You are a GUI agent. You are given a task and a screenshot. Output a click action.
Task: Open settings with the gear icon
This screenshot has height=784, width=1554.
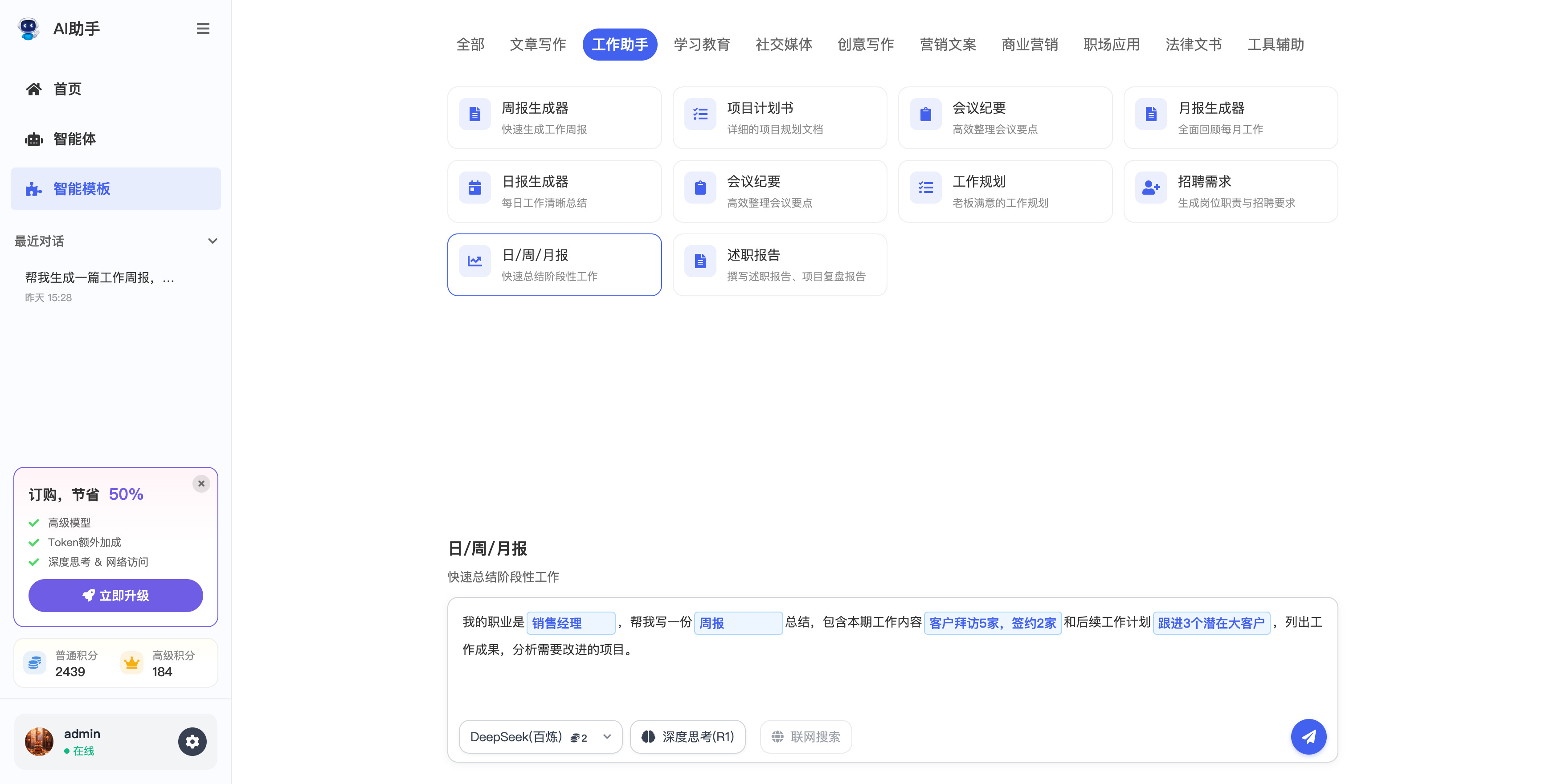pos(192,742)
